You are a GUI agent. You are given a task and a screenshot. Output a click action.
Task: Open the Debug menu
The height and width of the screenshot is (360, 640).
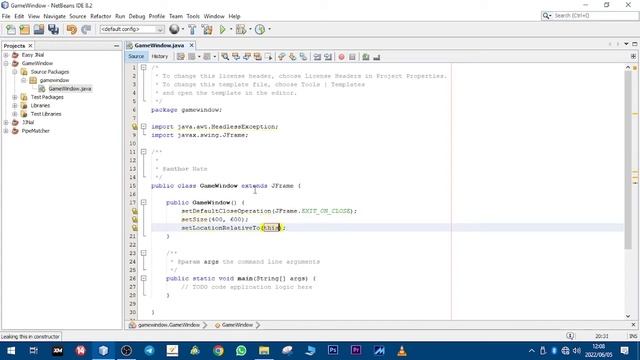click(137, 16)
